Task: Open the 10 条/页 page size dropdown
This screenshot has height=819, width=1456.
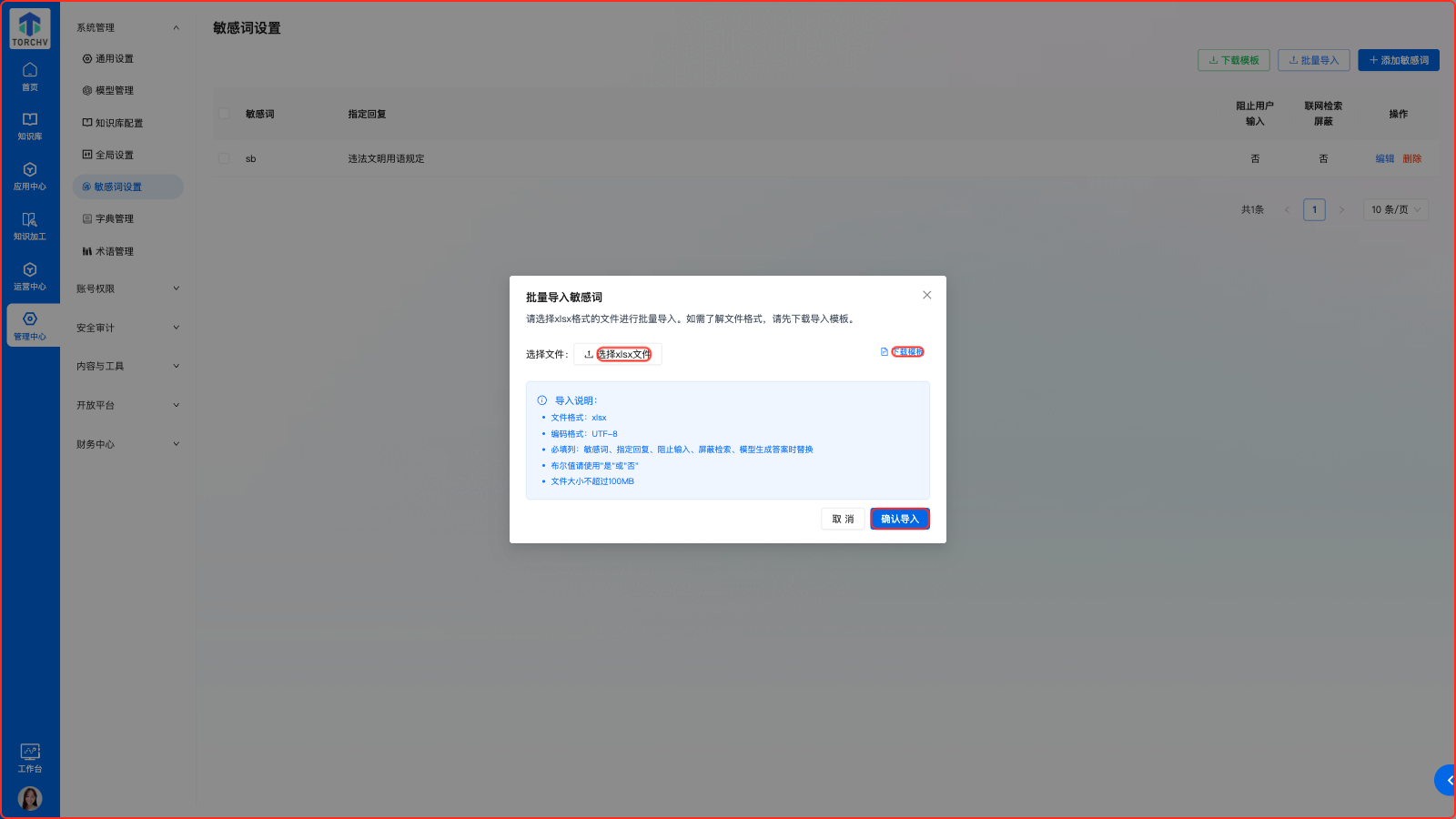Action: [1395, 209]
